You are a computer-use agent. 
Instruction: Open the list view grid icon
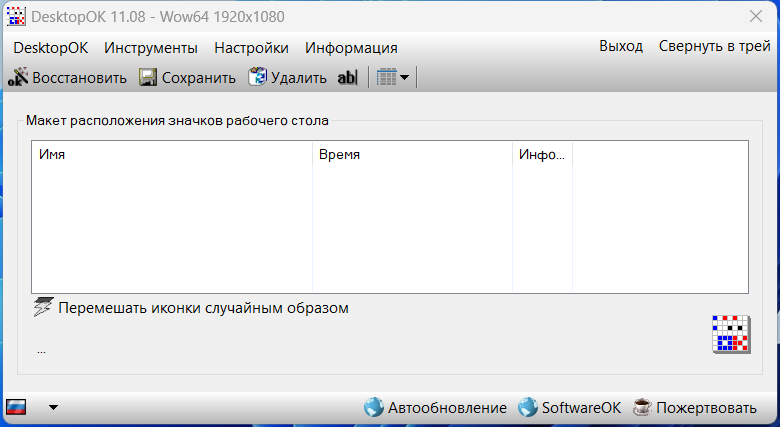tap(387, 77)
